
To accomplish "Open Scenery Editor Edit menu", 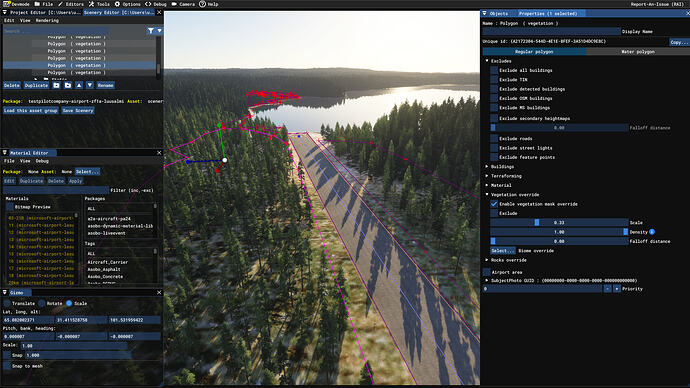I will [x=9, y=20].
